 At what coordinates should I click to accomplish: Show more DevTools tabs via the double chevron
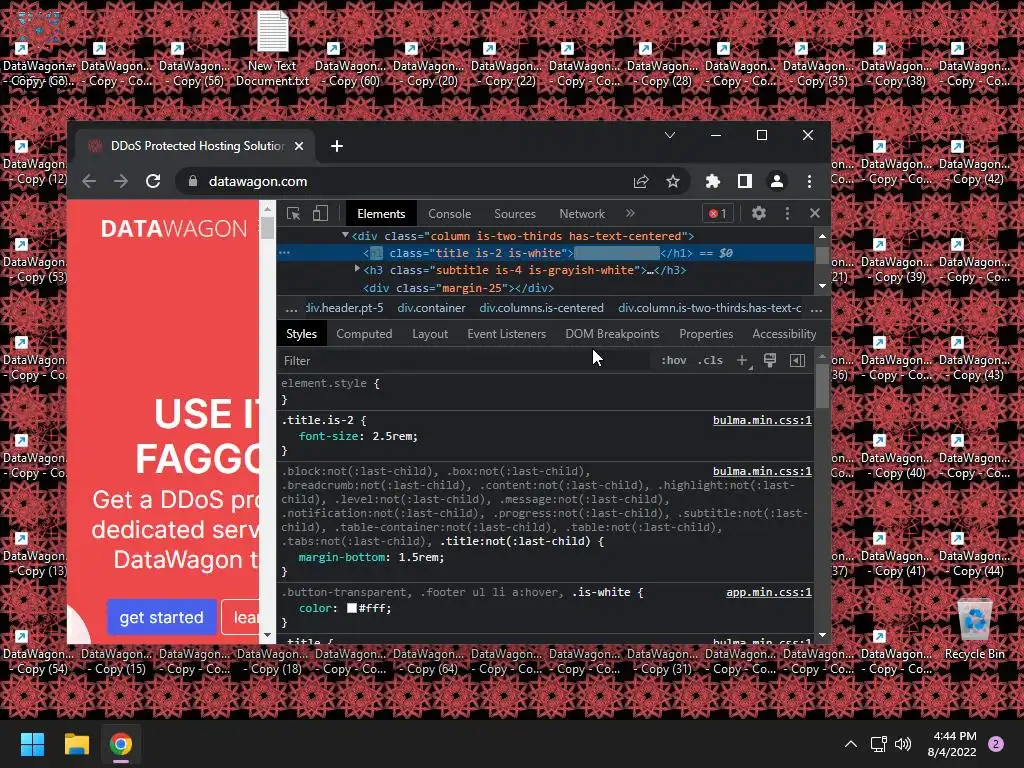(x=630, y=213)
